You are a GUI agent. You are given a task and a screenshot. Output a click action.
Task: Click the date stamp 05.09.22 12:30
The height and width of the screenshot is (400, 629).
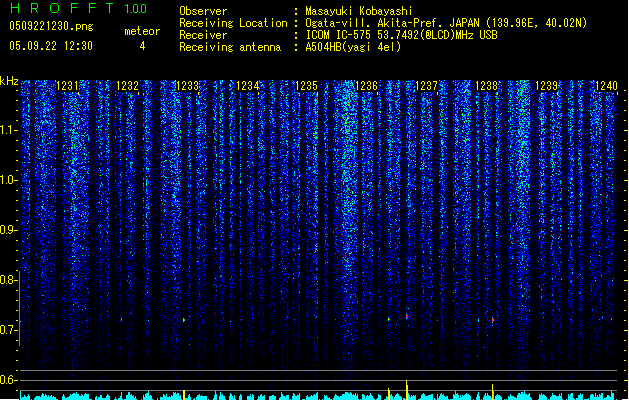tap(51, 46)
